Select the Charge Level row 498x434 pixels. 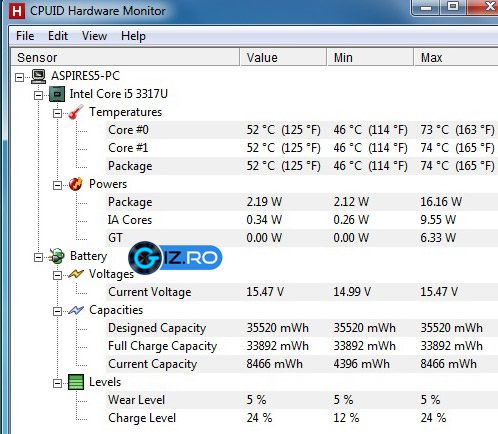[x=302, y=418]
